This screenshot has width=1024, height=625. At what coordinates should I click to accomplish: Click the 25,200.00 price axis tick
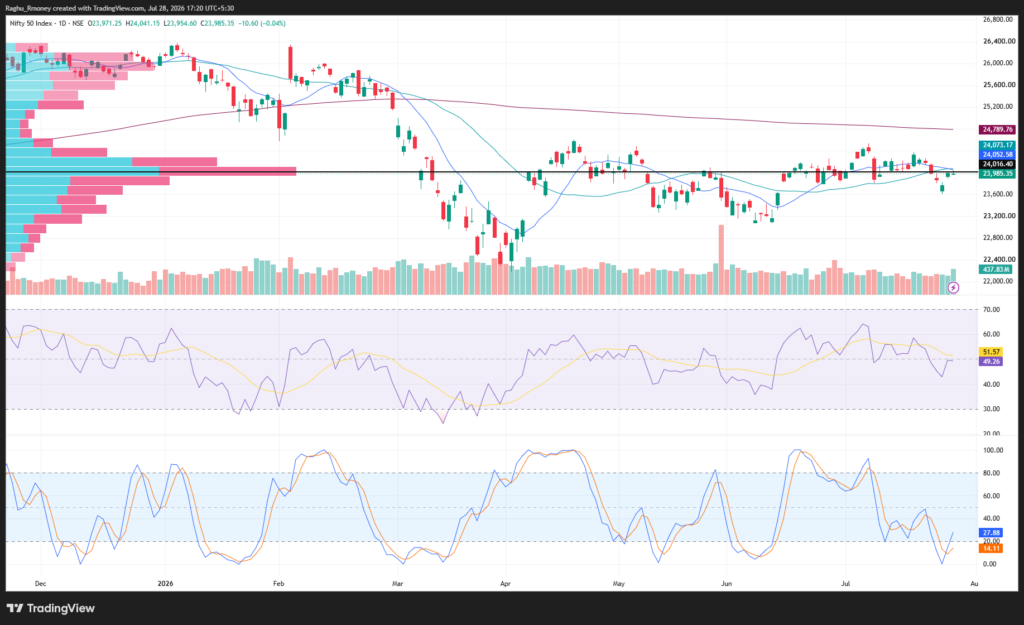click(x=999, y=106)
